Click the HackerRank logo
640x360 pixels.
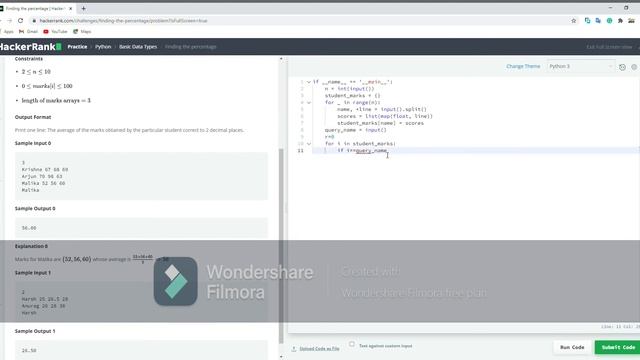(x=30, y=47)
